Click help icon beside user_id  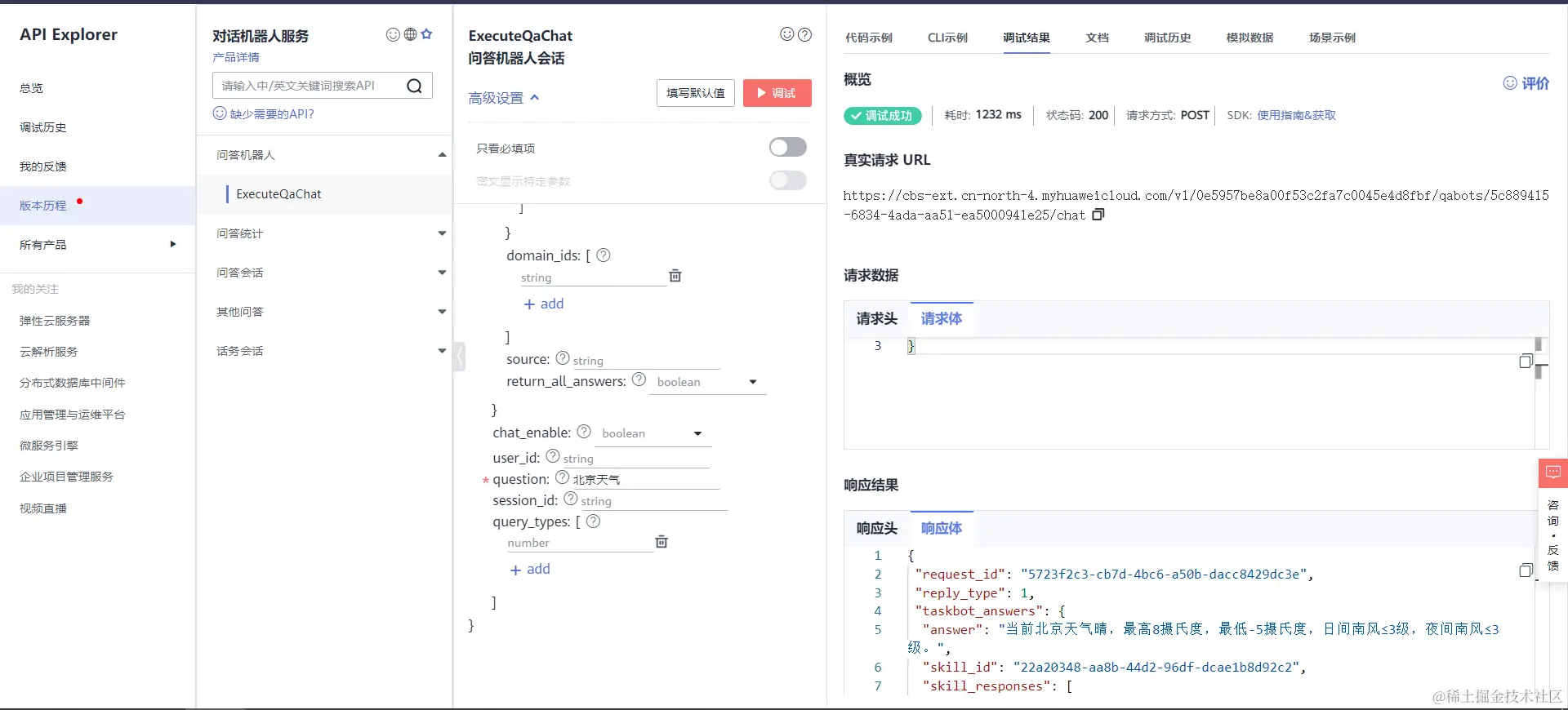coord(553,456)
